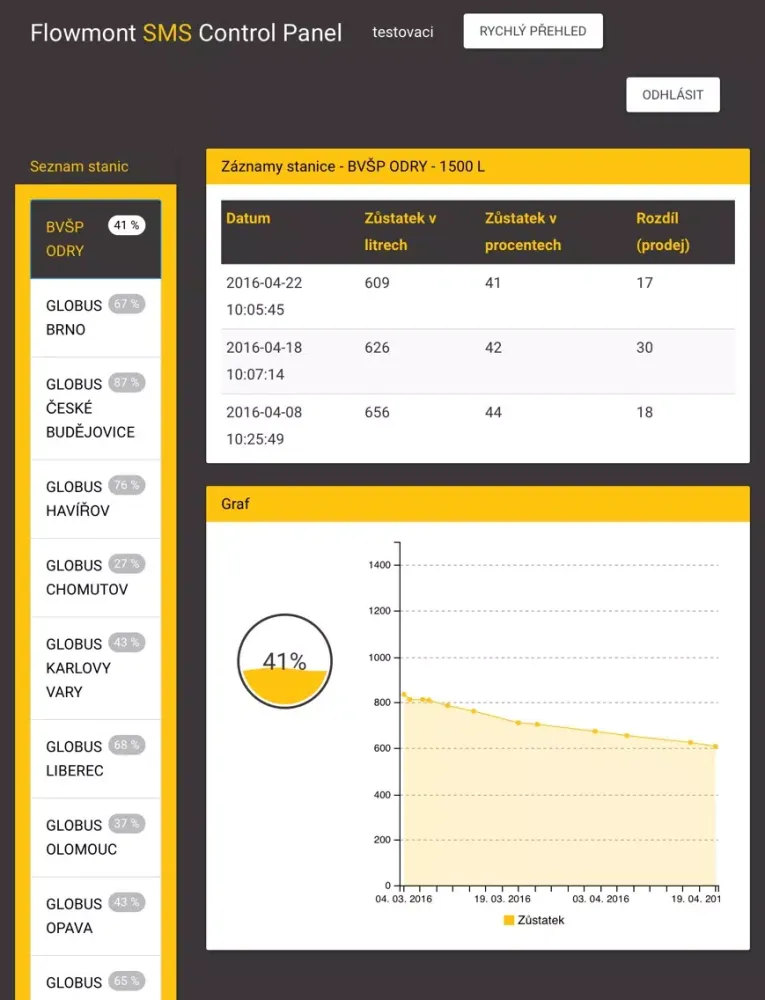
Task: Open the GLOBUS OPAVA station entry
Action: point(96,916)
